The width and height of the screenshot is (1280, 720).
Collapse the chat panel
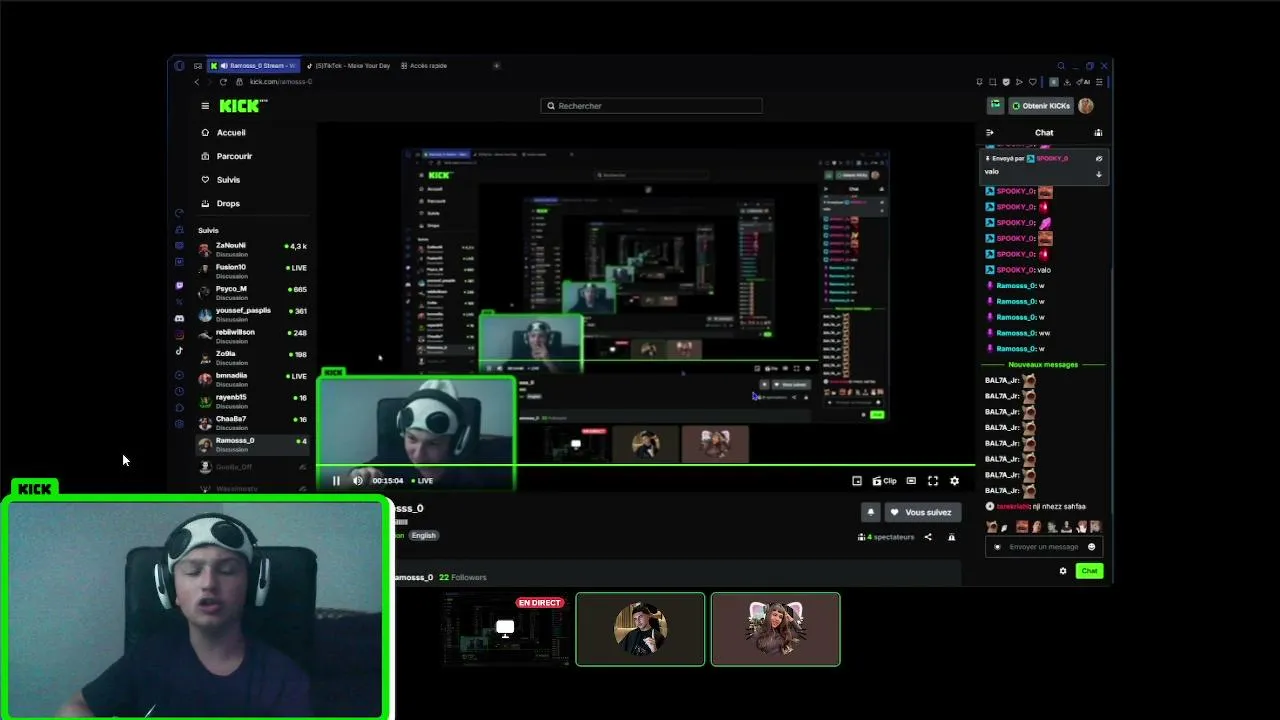point(990,133)
